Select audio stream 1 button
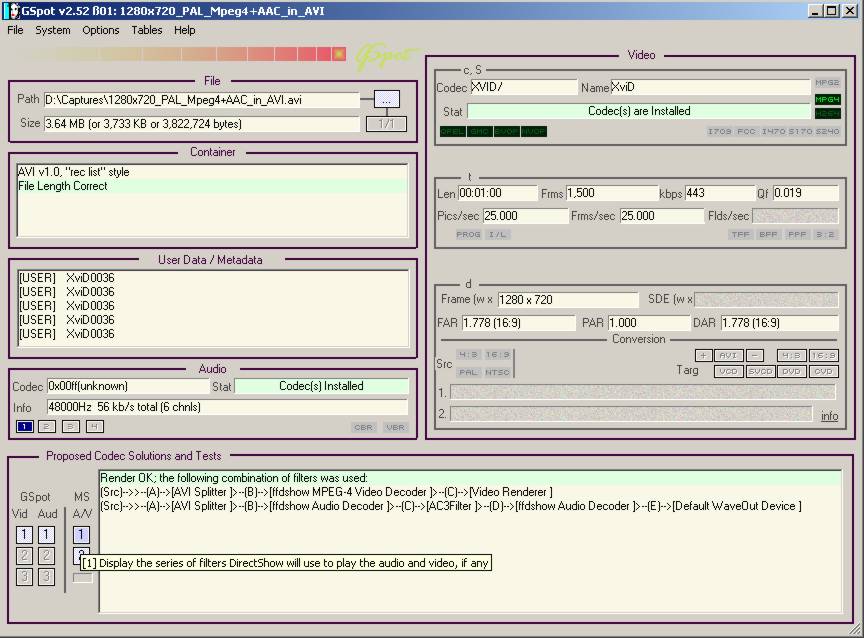 tap(25, 427)
